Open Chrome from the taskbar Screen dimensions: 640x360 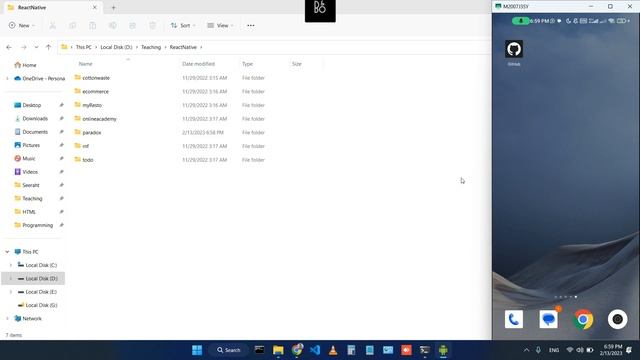[x=297, y=350]
